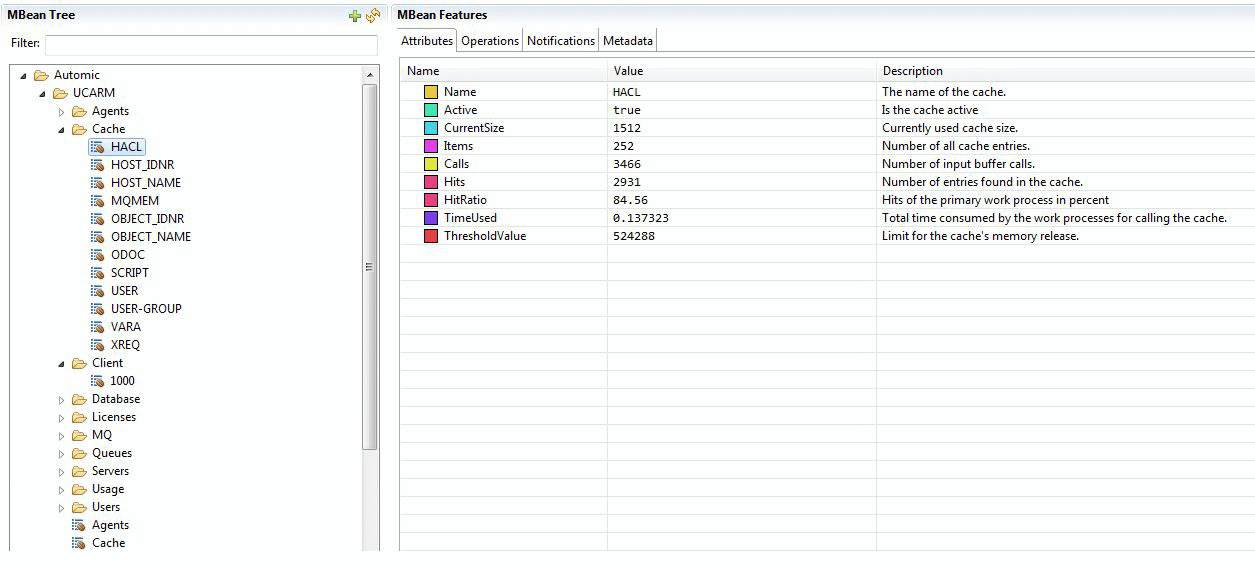Click the MBean tree vertical scrollbar thumb
Screen dimensions: 1255x569
click(371, 267)
